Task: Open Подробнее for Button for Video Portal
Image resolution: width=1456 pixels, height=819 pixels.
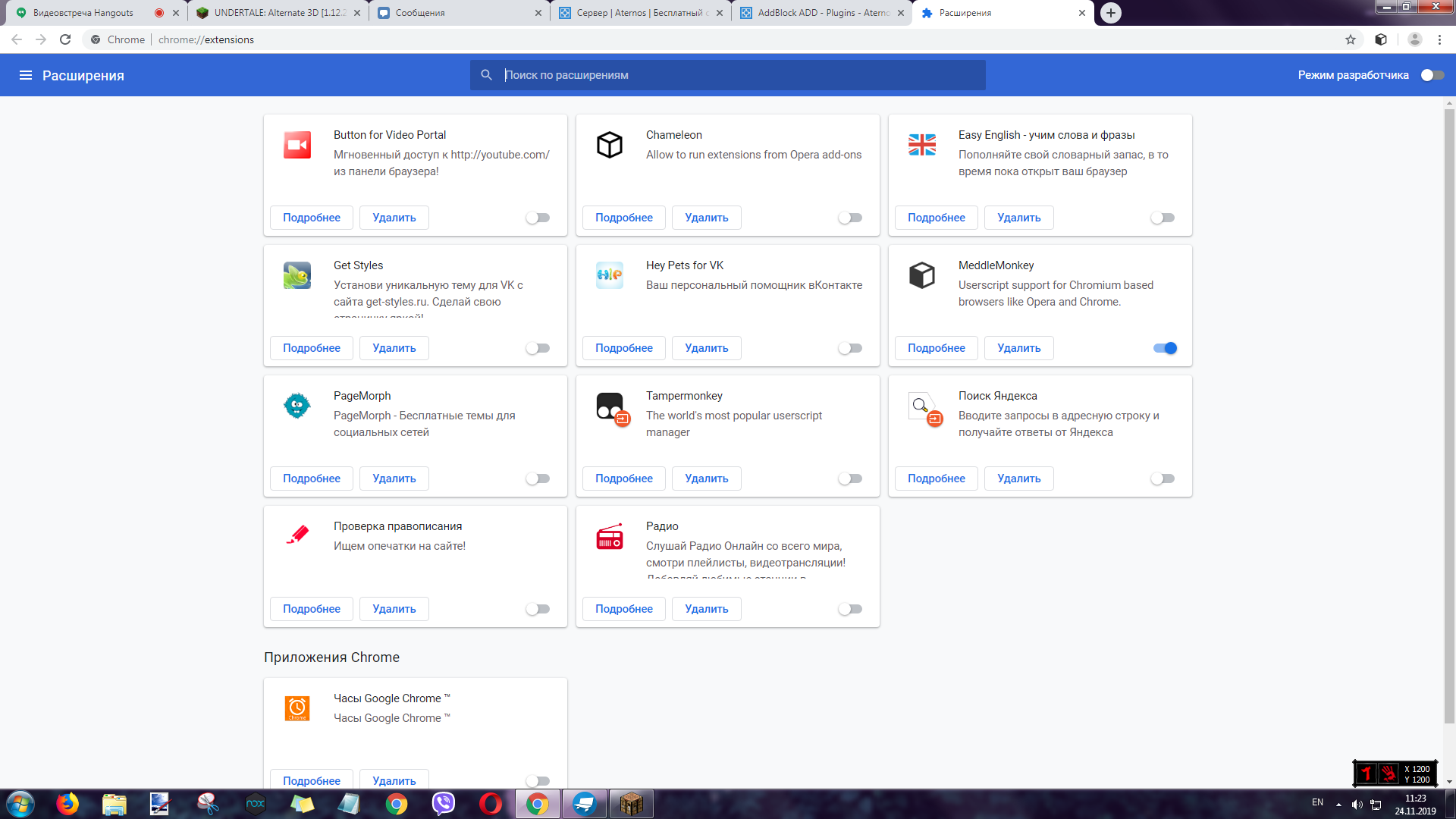Action: pos(312,218)
